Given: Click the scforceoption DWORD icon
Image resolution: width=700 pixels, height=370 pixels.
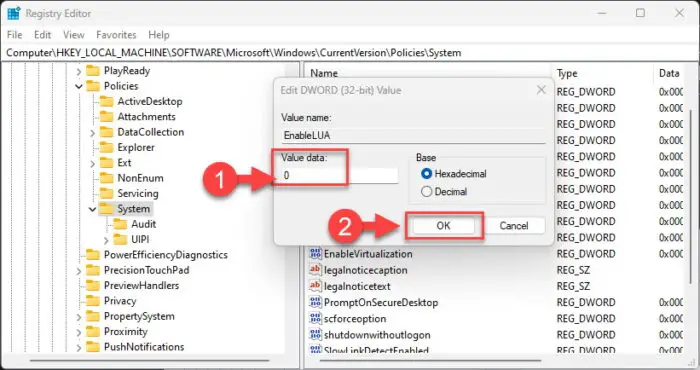Looking at the screenshot, I should (315, 318).
